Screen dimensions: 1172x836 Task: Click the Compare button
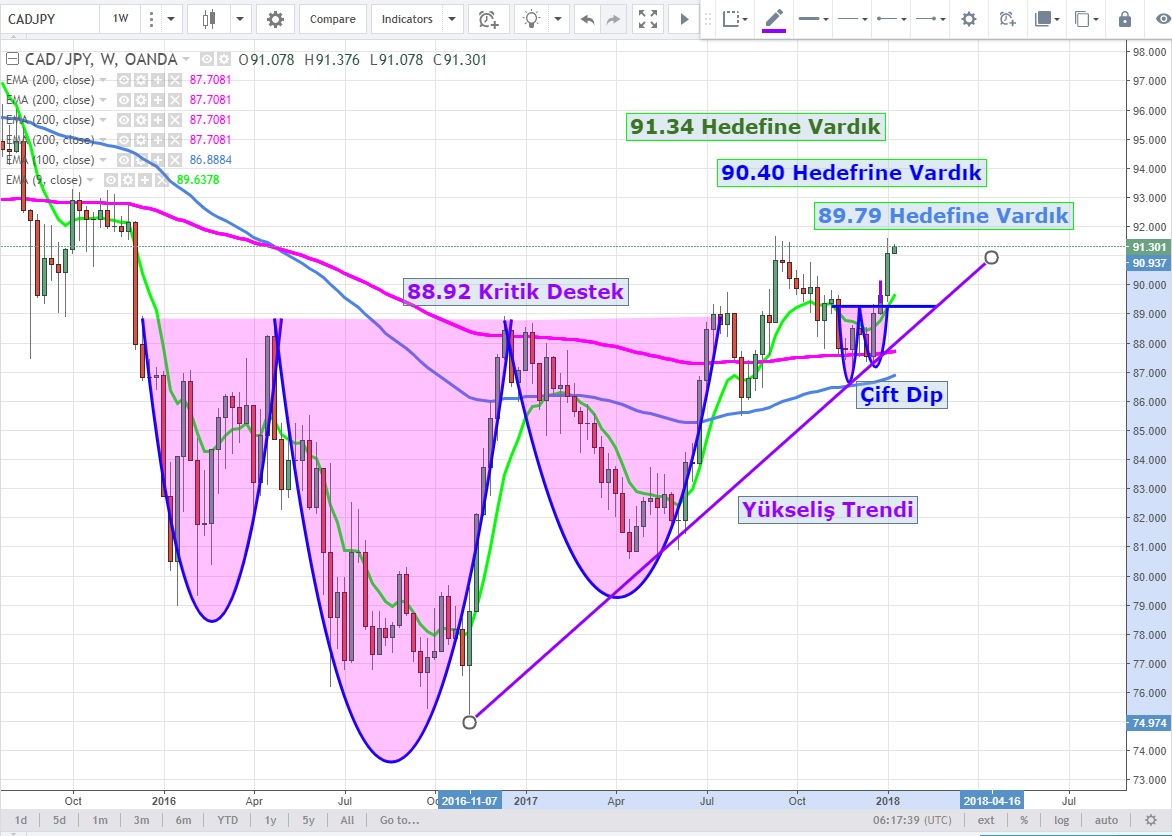(x=332, y=19)
